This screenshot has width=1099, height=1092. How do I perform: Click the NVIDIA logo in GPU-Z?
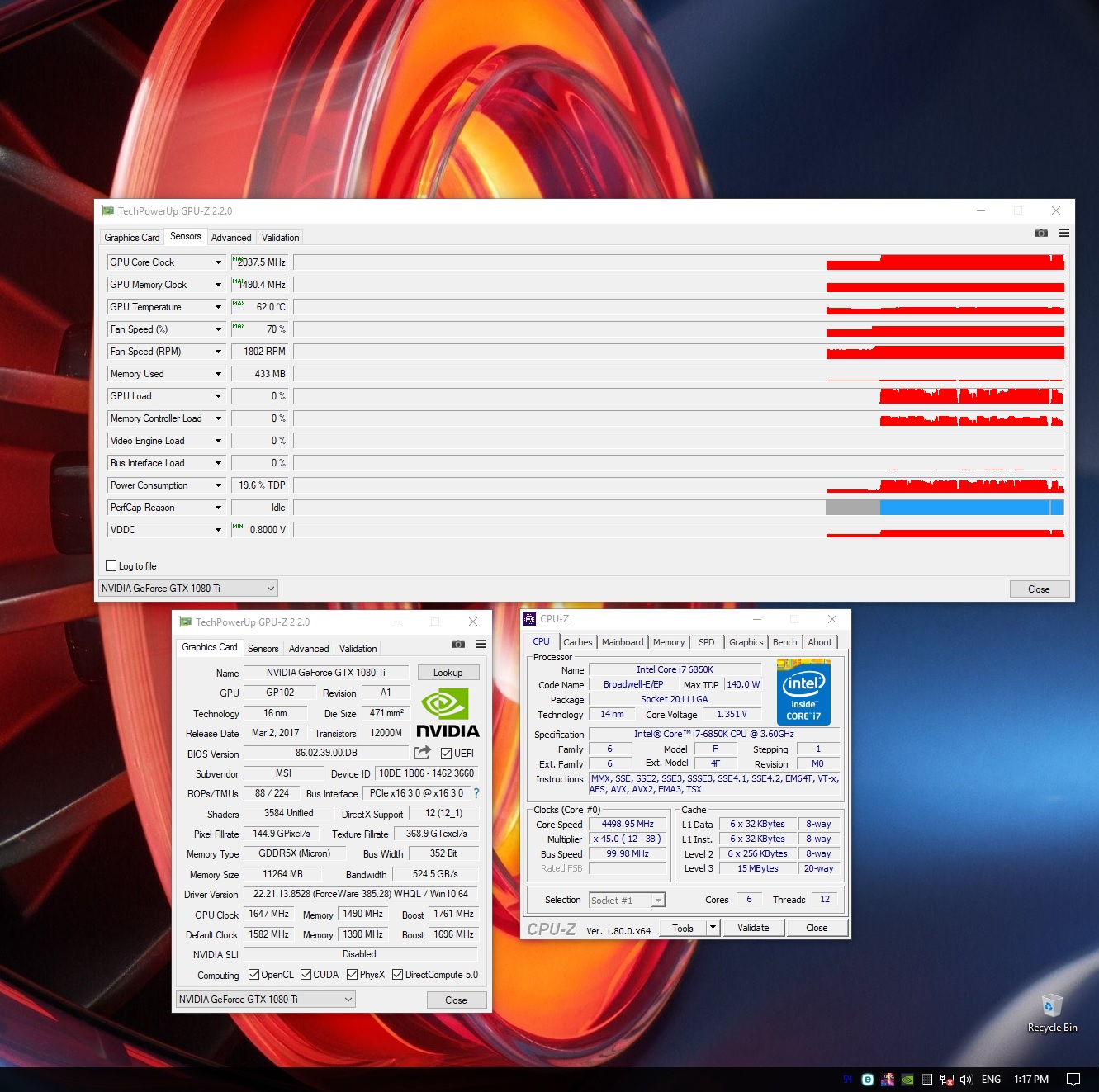[447, 714]
